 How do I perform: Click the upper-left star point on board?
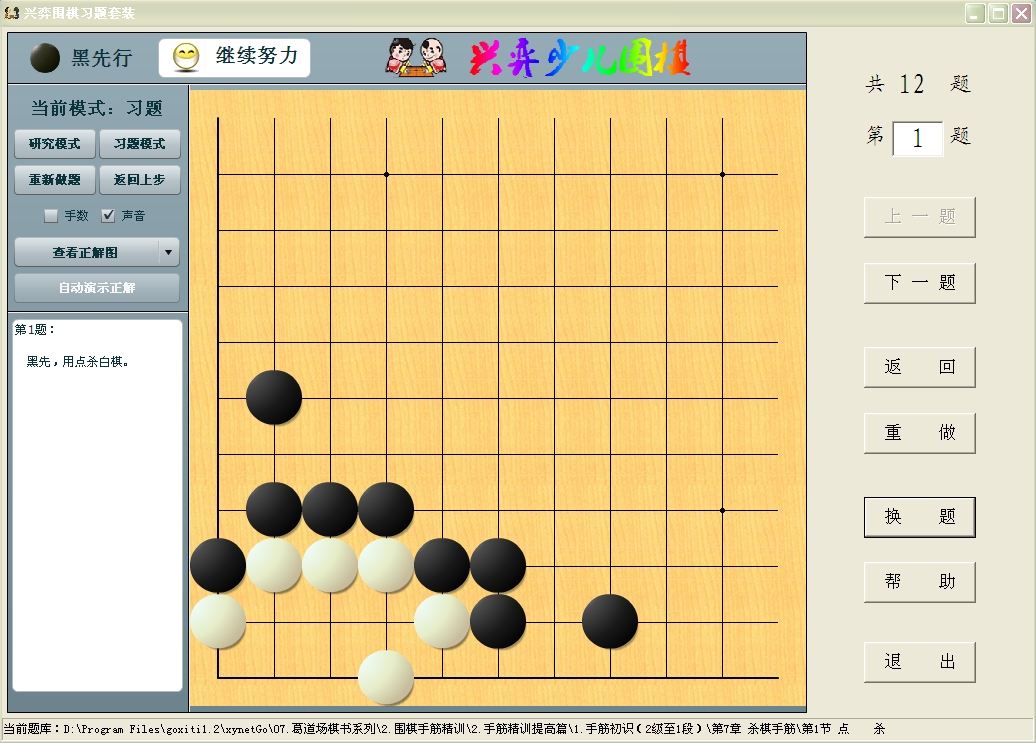click(387, 174)
